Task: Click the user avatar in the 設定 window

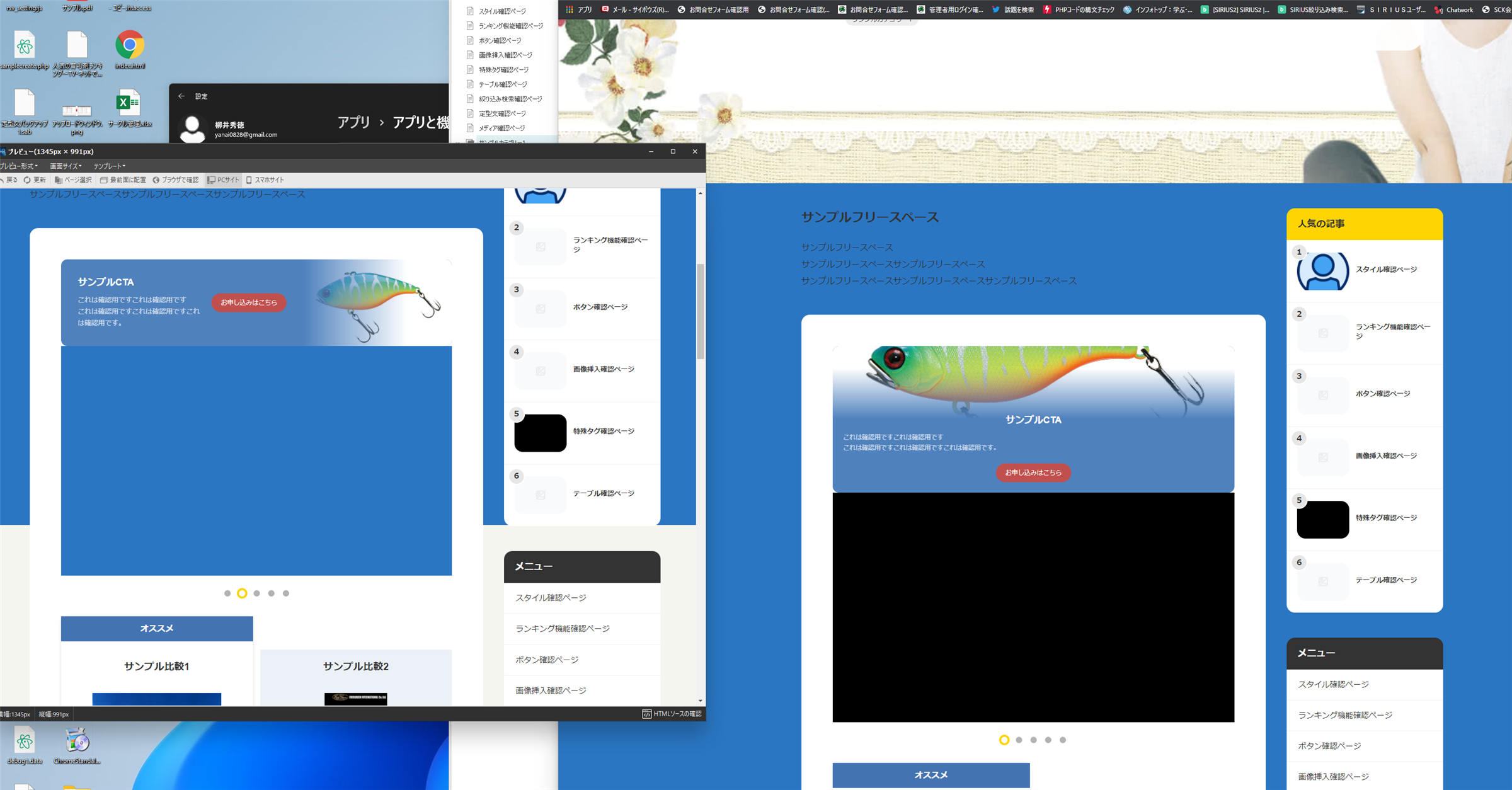Action: point(193,129)
